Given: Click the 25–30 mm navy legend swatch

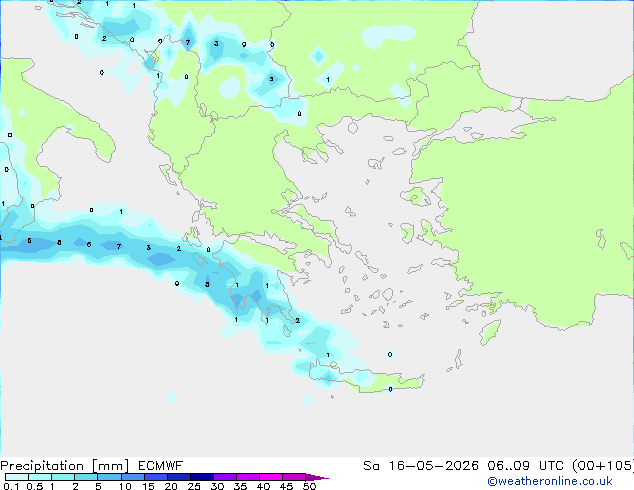Looking at the screenshot, I should [202, 477].
